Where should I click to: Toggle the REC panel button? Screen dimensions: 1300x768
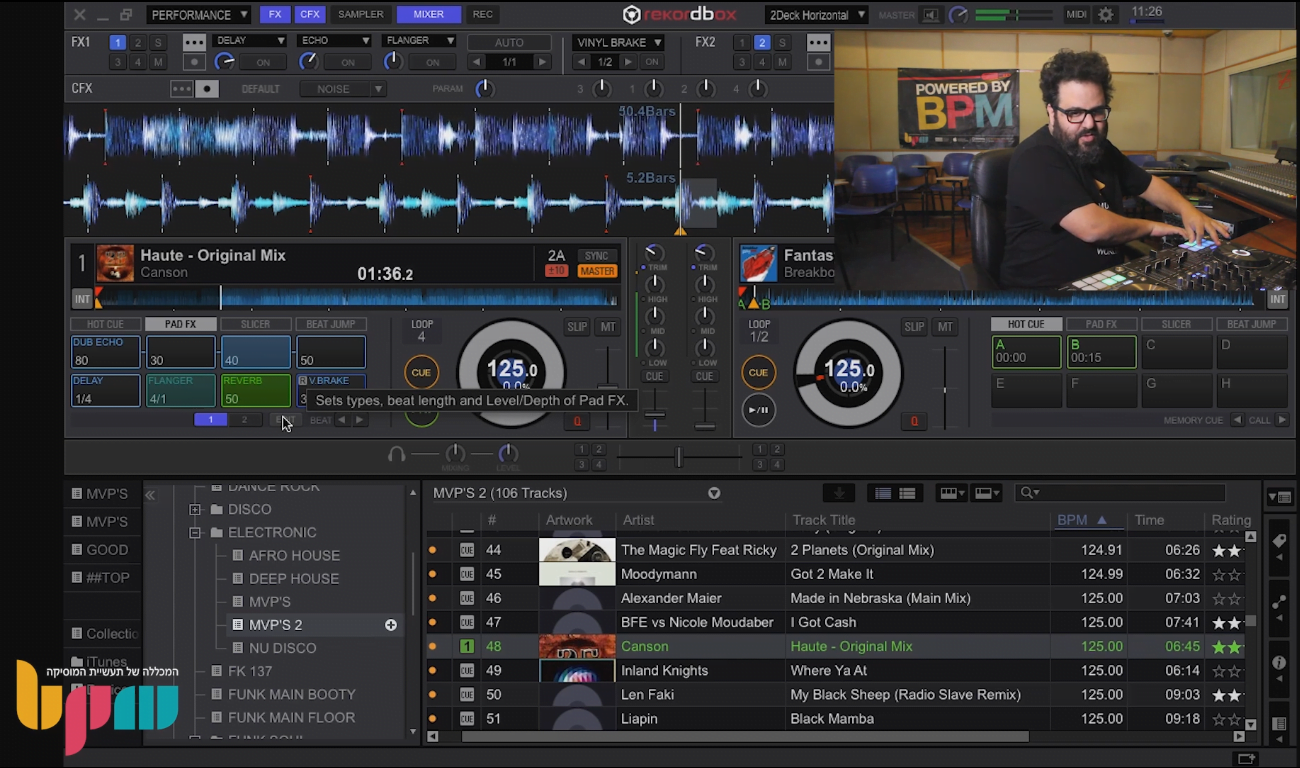pyautogui.click(x=482, y=15)
